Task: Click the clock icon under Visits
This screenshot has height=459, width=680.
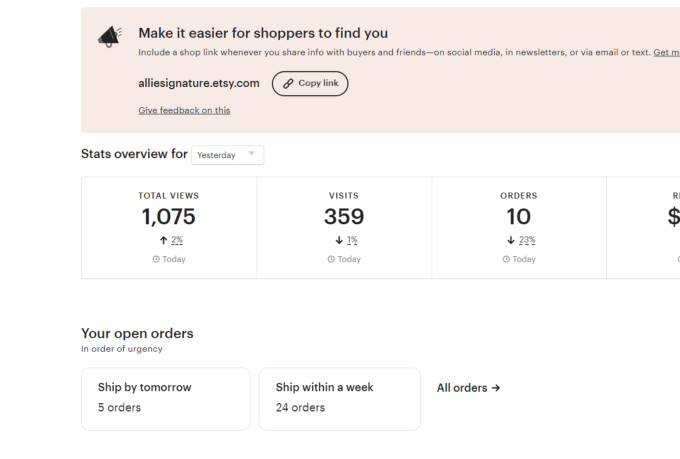Action: tap(331, 259)
